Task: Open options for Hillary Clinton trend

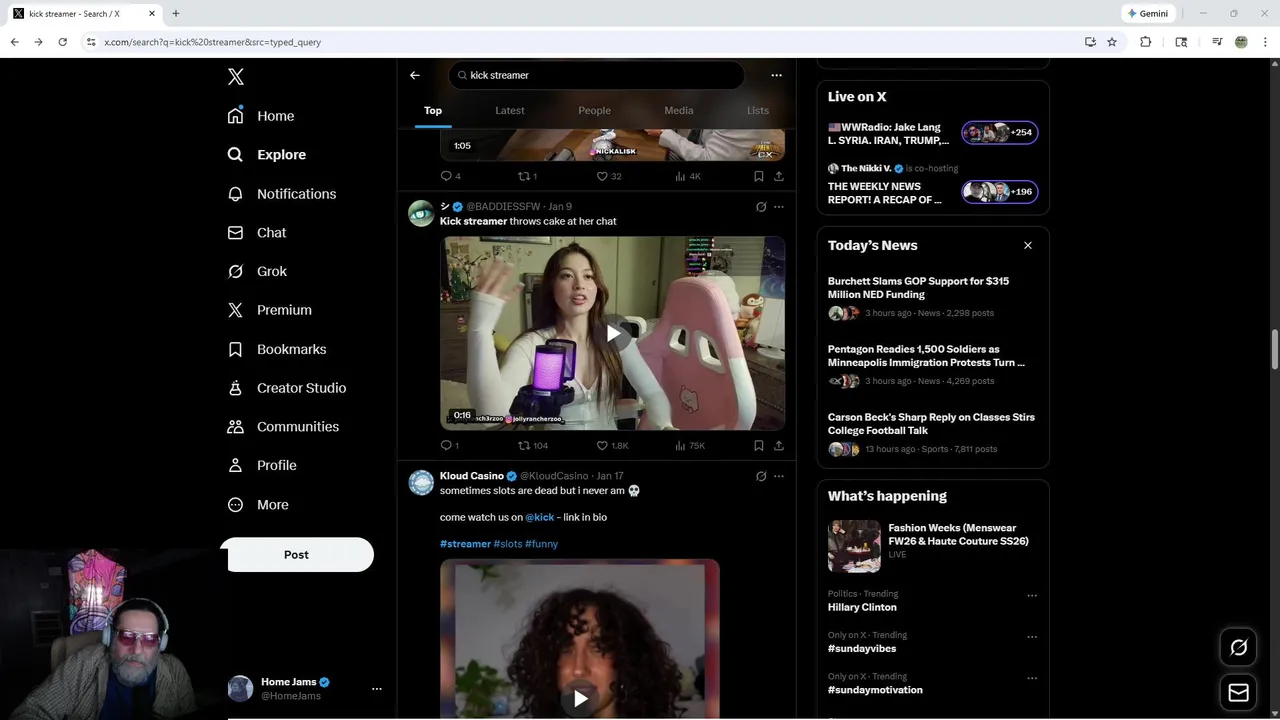Action: coord(1032,595)
